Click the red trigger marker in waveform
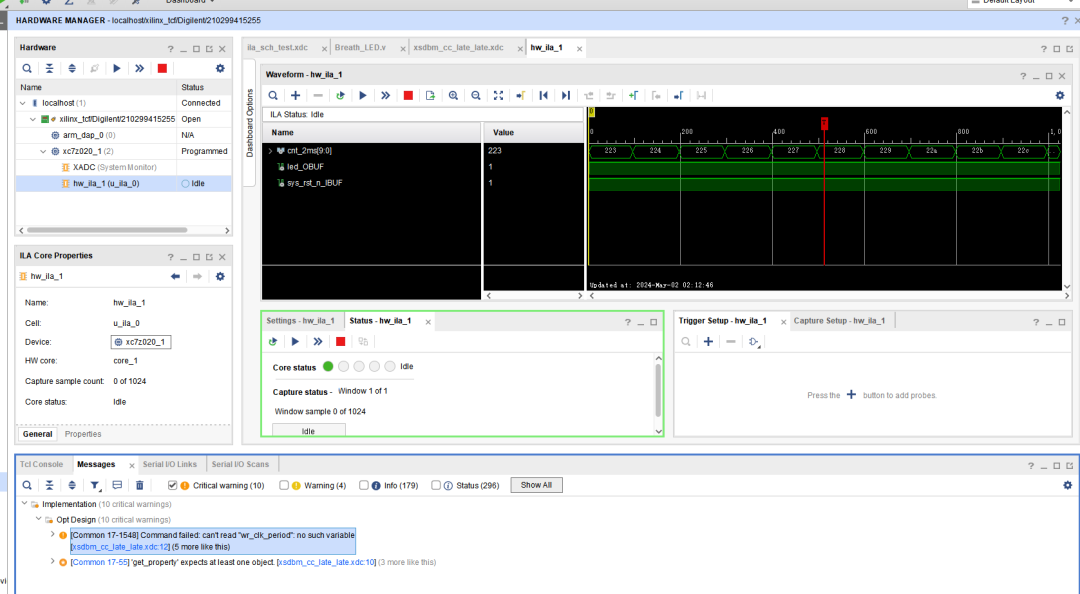Screen dimensions: 1080x594 [x=824, y=123]
